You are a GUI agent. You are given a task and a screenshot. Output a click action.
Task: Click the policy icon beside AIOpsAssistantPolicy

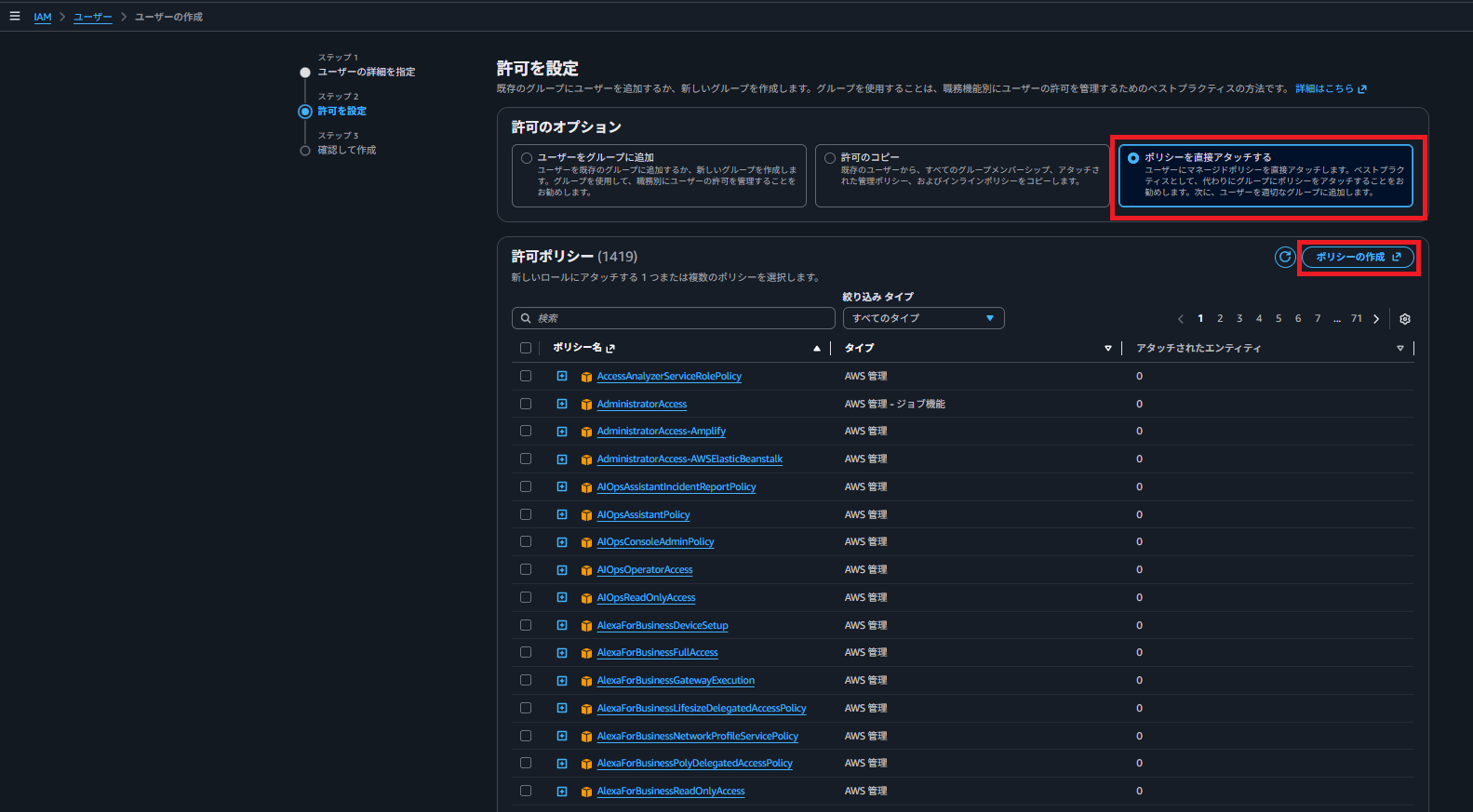pos(586,515)
